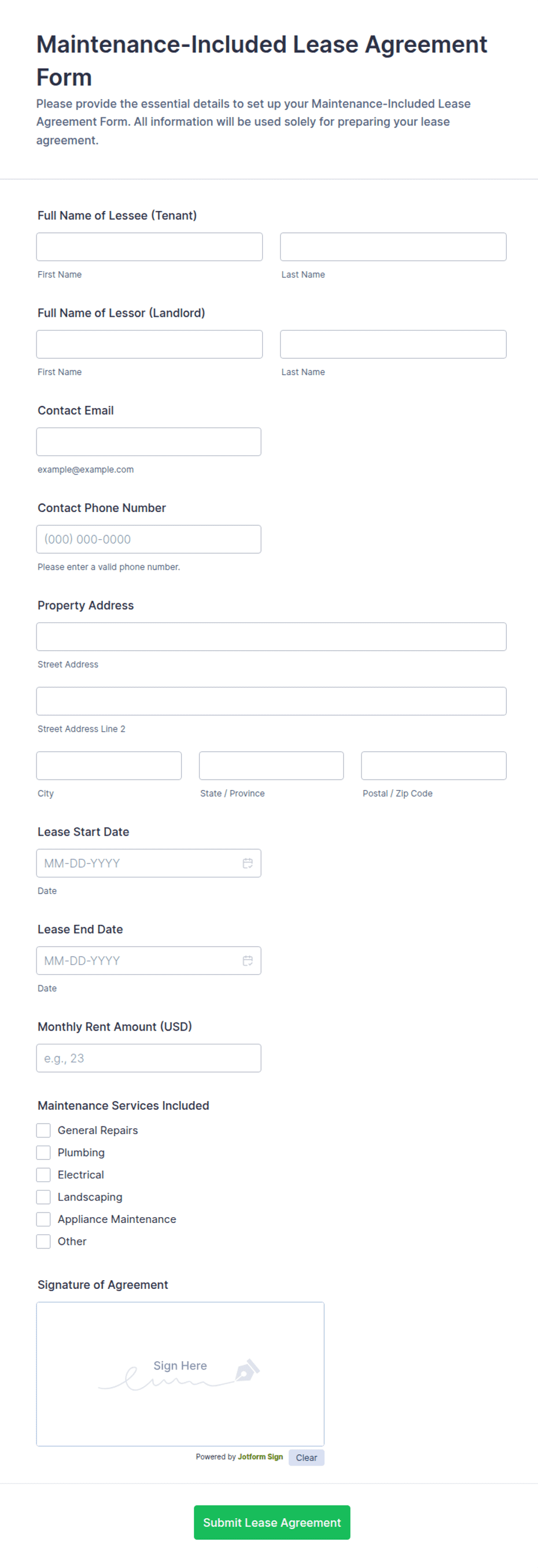The width and height of the screenshot is (538, 1568).
Task: Focus the Lessee First Name field
Action: coord(149,247)
